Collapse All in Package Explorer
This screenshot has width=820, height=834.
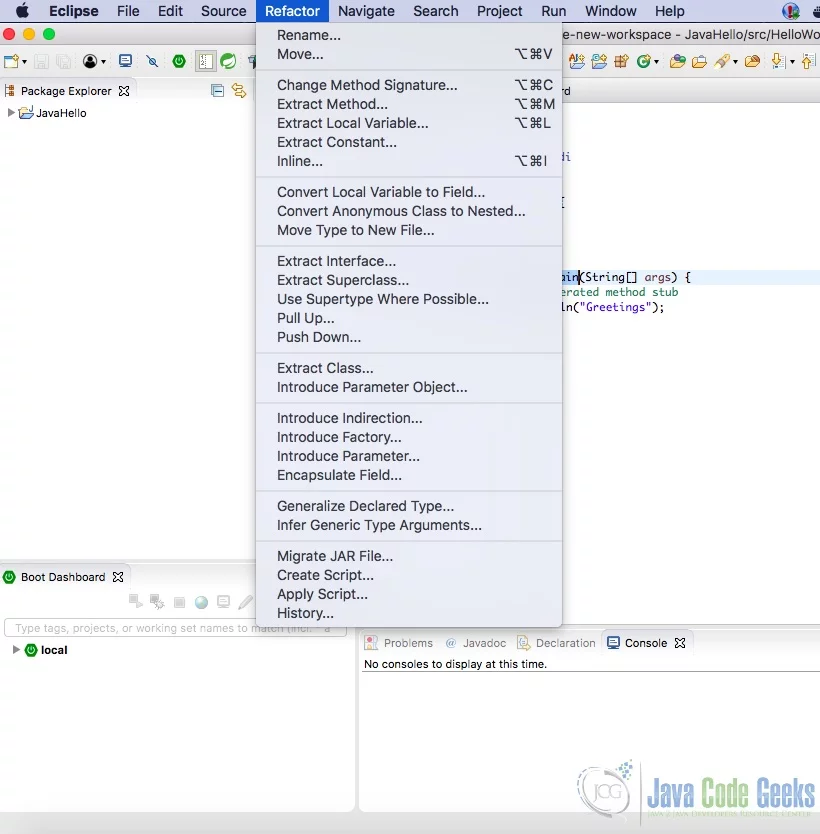(x=217, y=91)
